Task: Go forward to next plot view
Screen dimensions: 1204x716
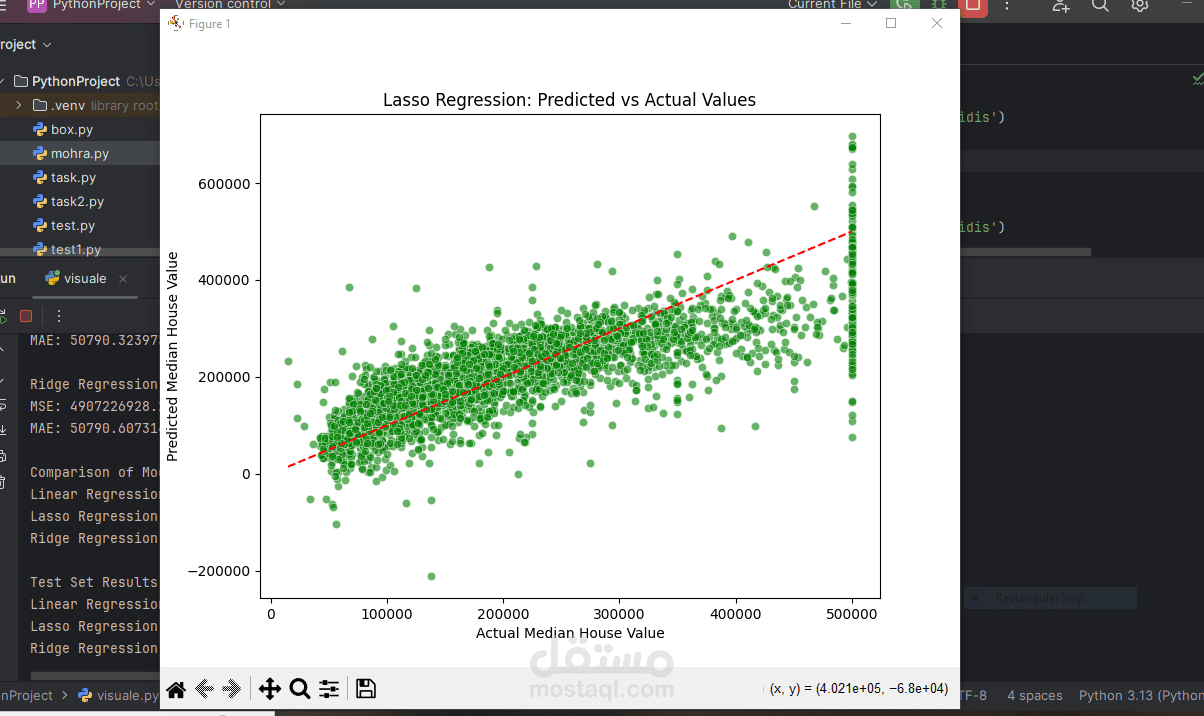Action: coord(232,689)
